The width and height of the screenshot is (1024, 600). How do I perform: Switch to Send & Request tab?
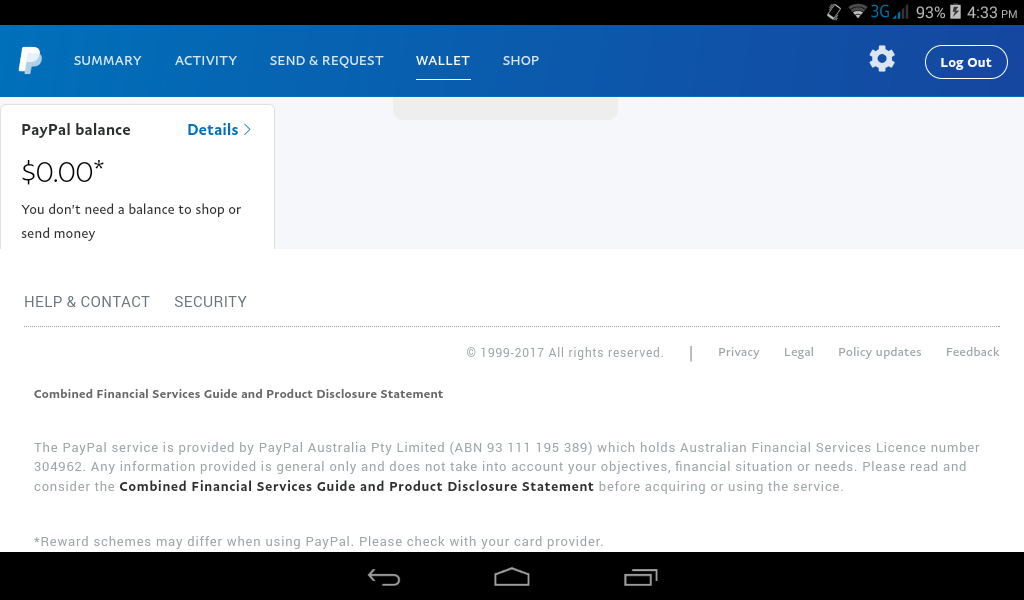pos(327,61)
